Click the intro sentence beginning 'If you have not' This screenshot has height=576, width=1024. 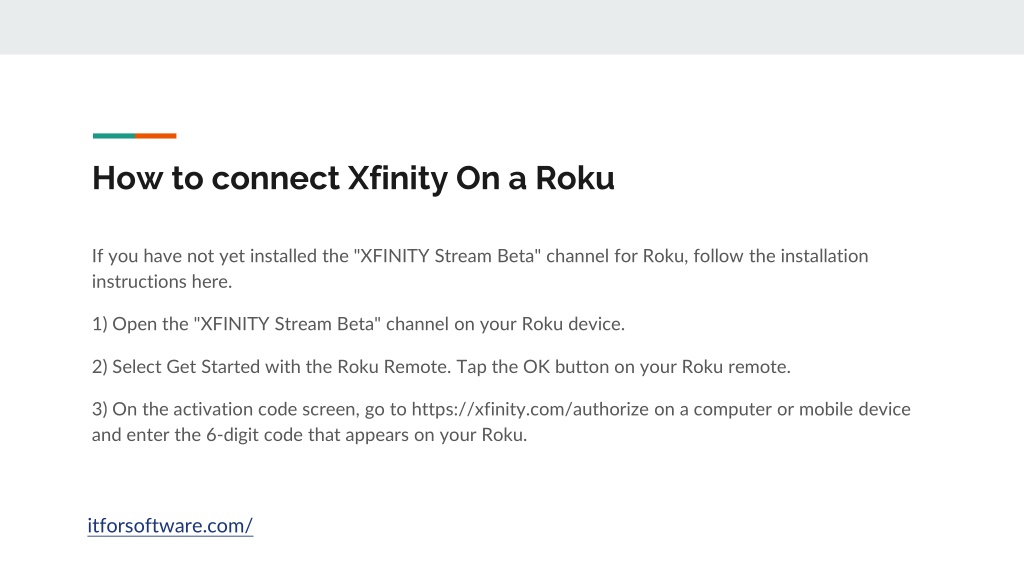pyautogui.click(x=480, y=268)
